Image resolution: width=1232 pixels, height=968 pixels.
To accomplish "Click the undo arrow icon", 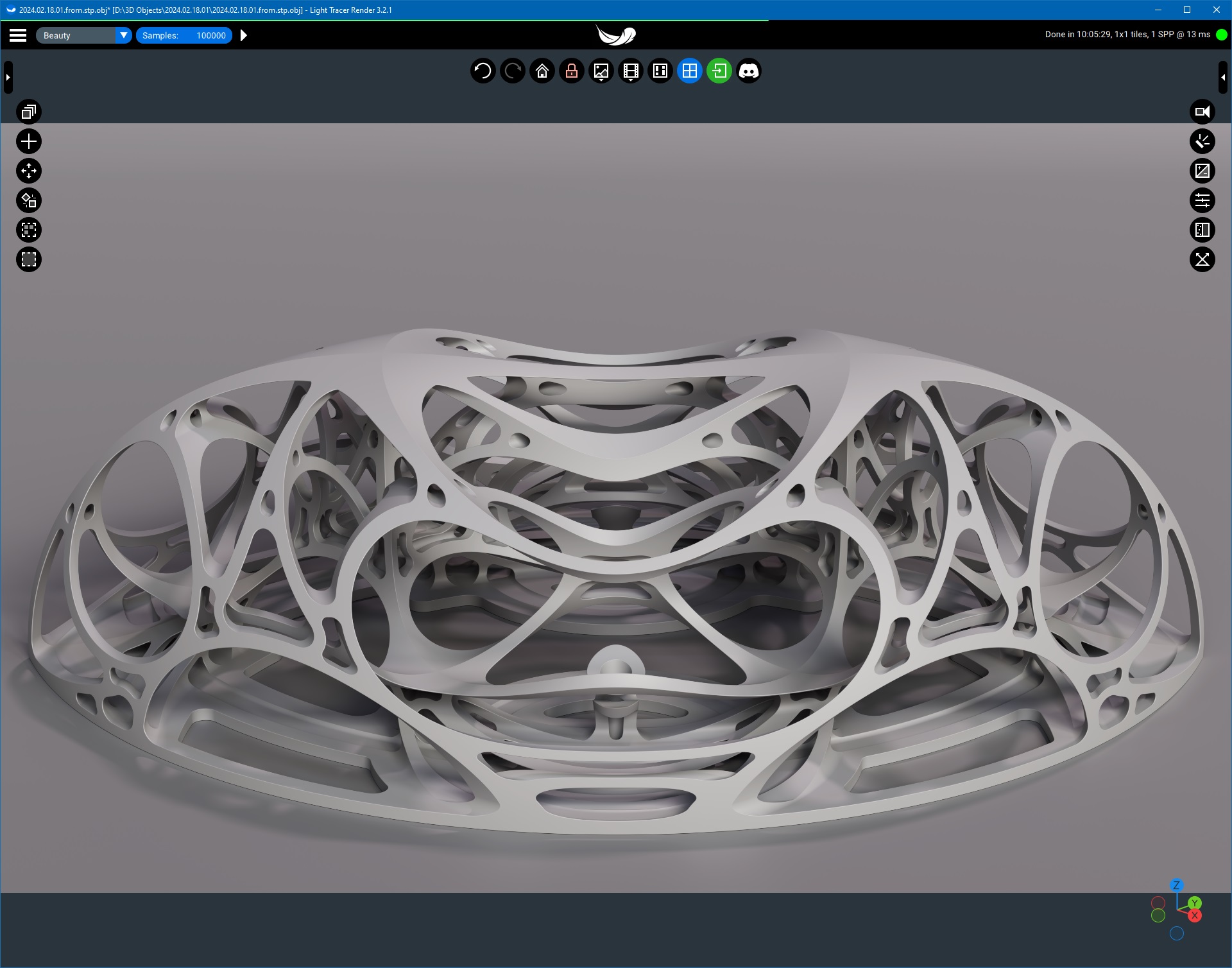I will coord(483,71).
